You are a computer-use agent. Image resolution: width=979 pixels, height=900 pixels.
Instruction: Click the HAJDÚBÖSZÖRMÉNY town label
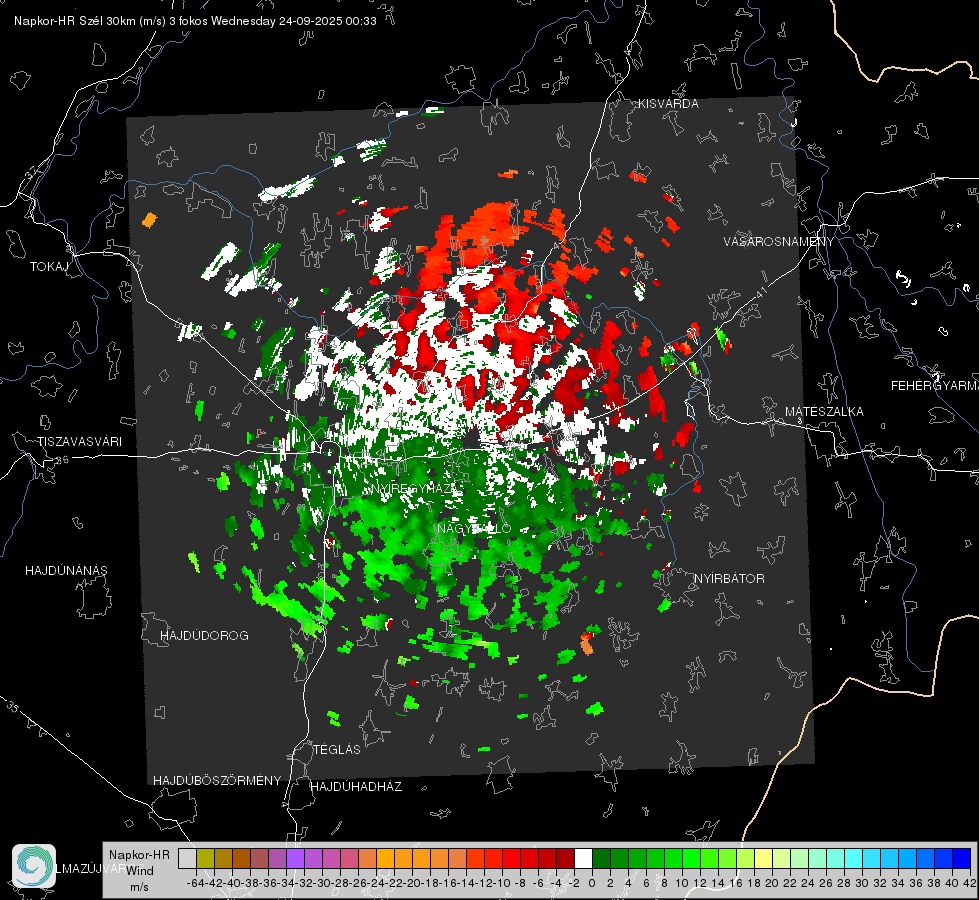pyautogui.click(x=217, y=781)
